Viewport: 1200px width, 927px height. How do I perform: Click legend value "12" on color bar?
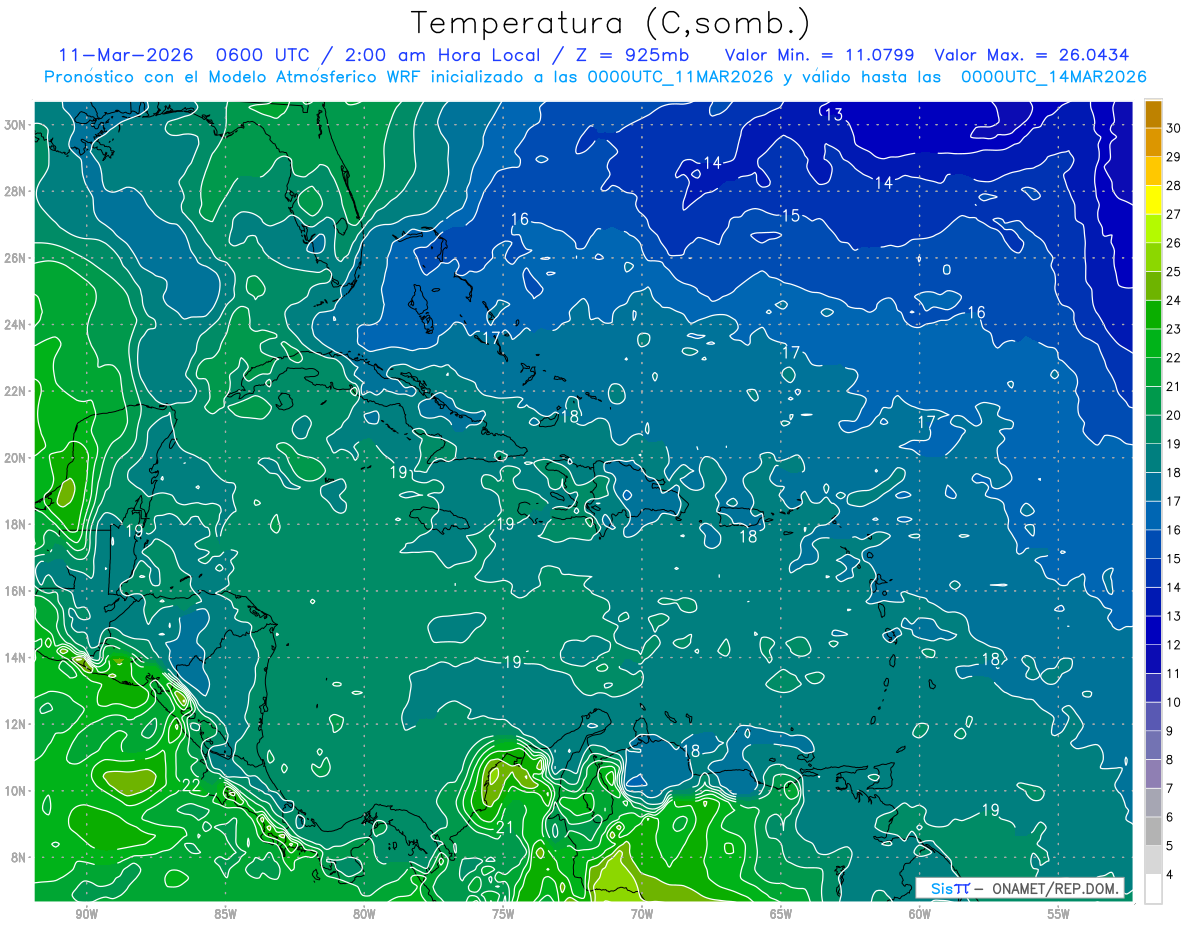pyautogui.click(x=1173, y=645)
